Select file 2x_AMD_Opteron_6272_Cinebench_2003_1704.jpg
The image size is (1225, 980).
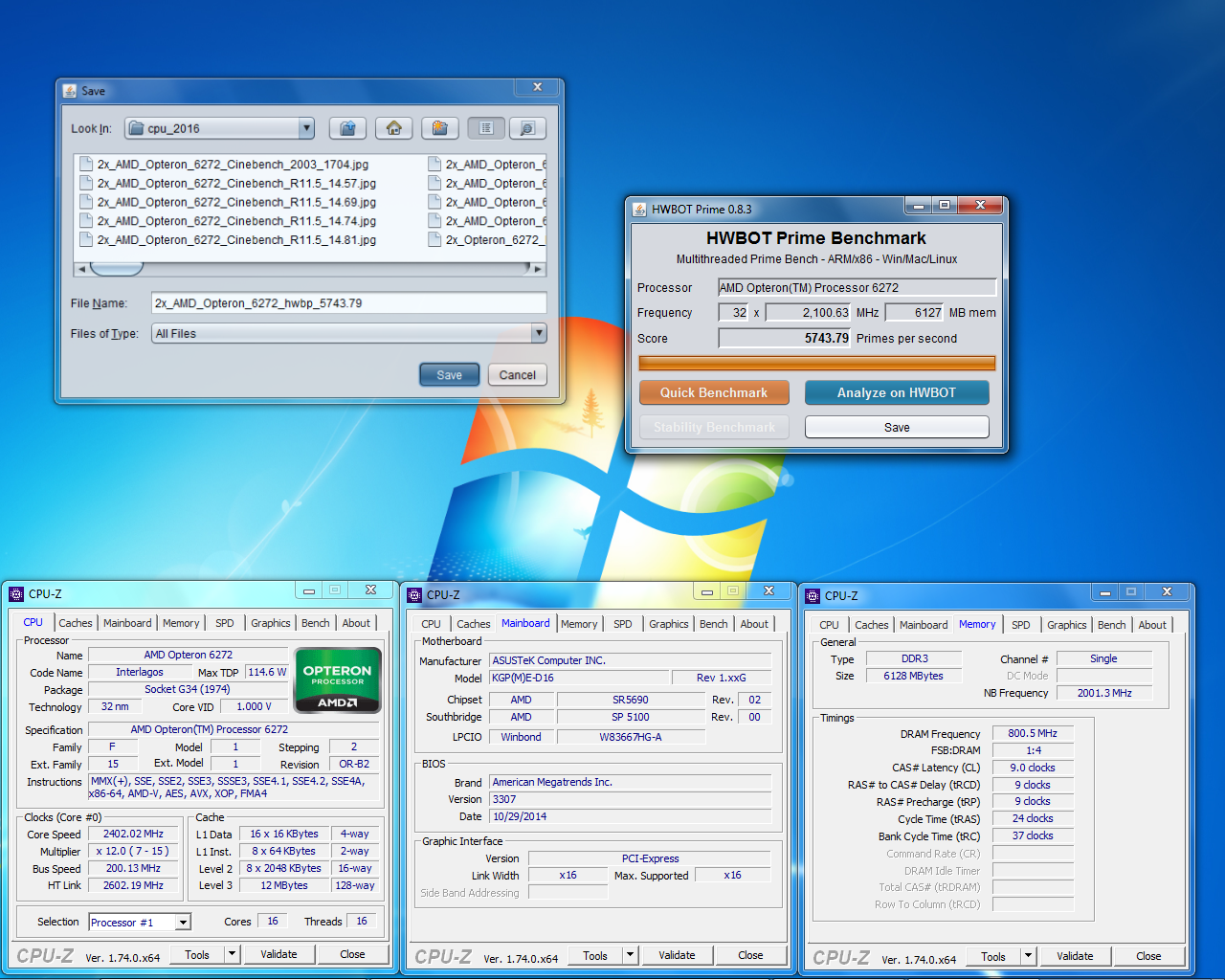224,165
